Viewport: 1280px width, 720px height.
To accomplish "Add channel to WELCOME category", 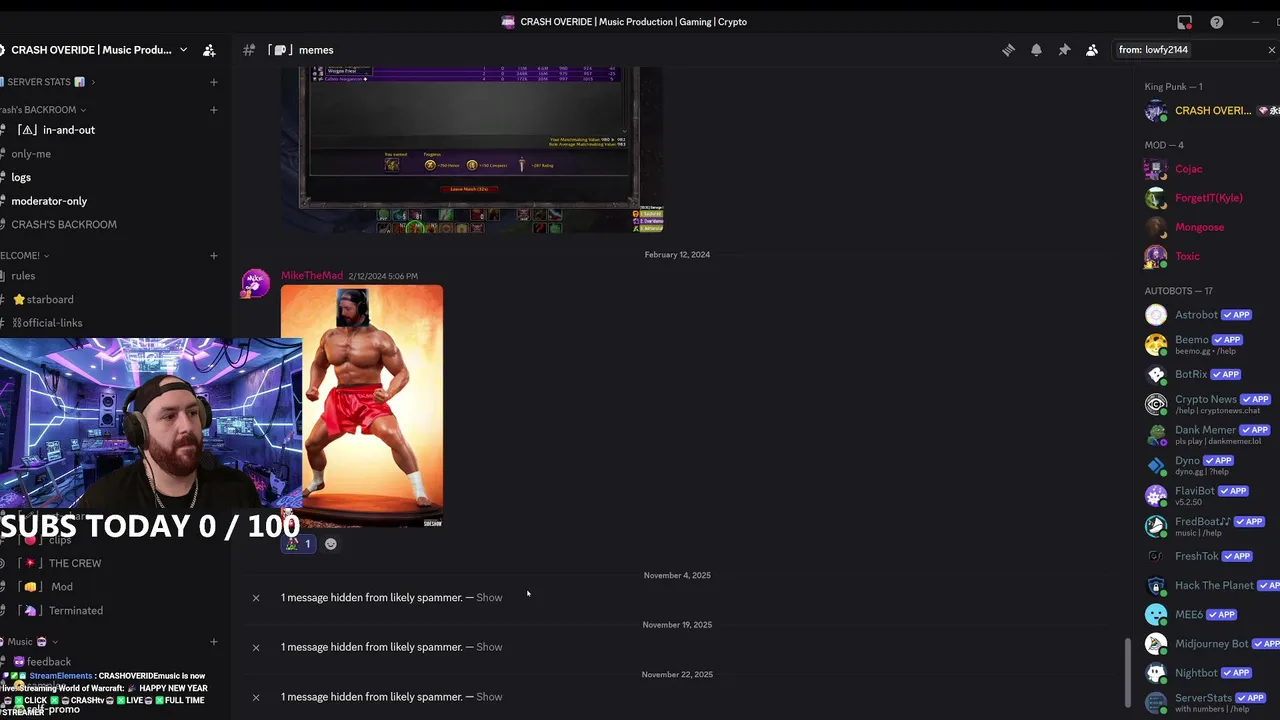I will pyautogui.click(x=213, y=256).
